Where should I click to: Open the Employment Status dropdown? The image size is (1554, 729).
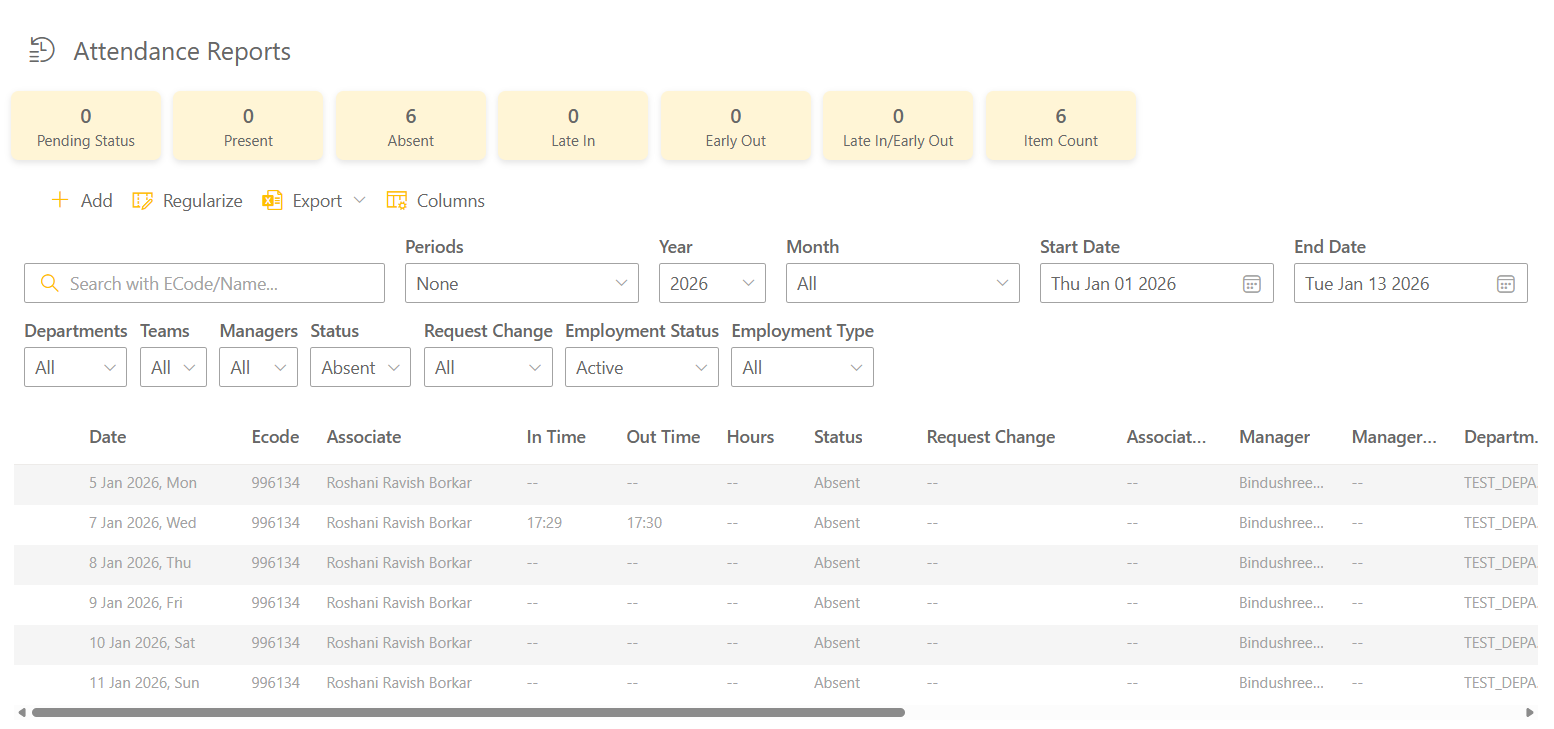pos(641,368)
